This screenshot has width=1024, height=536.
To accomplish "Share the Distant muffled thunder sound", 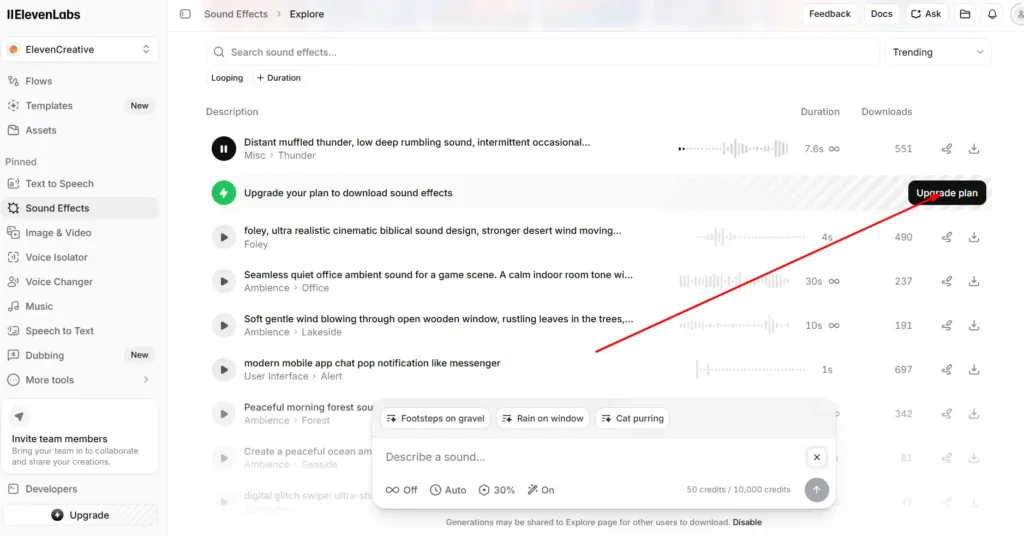I will (946, 149).
